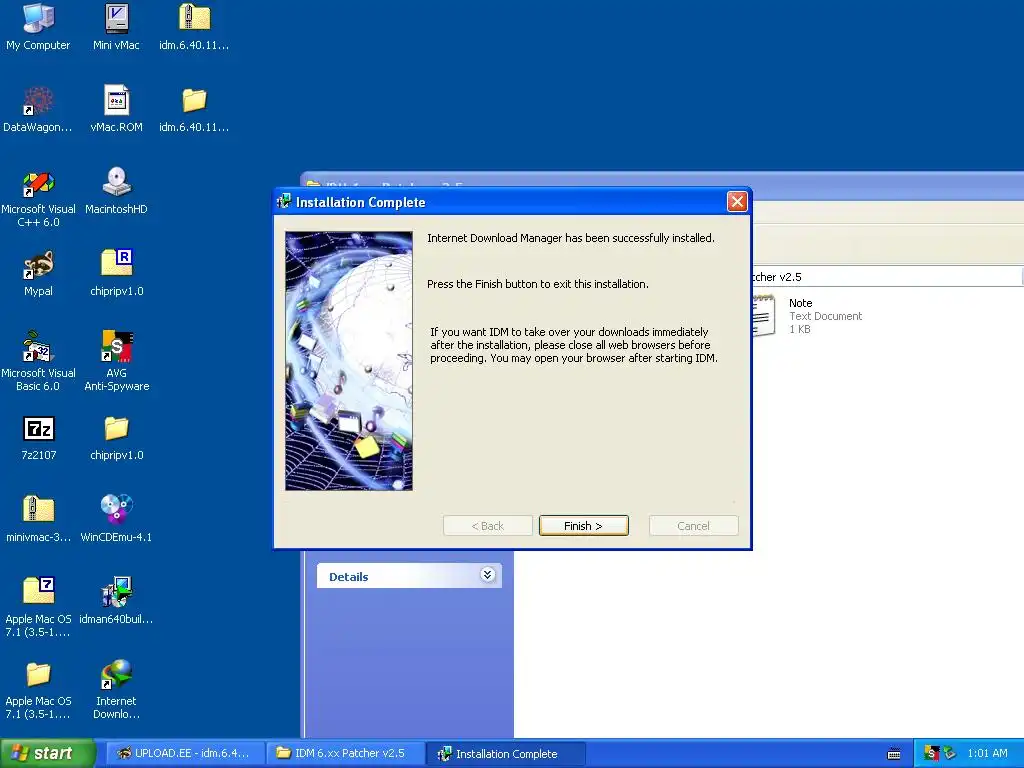
Task: Close the Installation Complete dialog
Action: [x=737, y=202]
